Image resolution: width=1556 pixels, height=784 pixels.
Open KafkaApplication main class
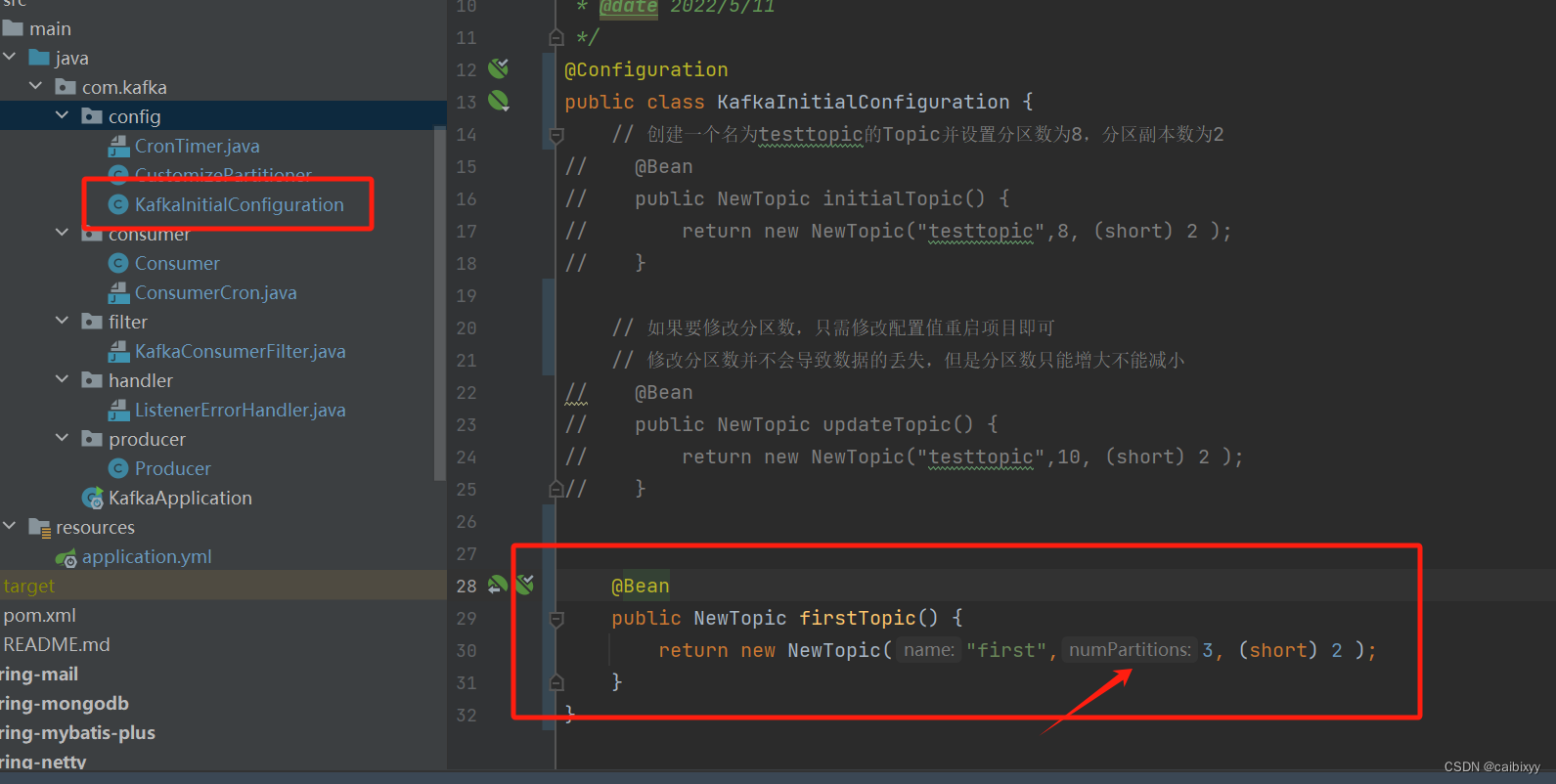180,498
